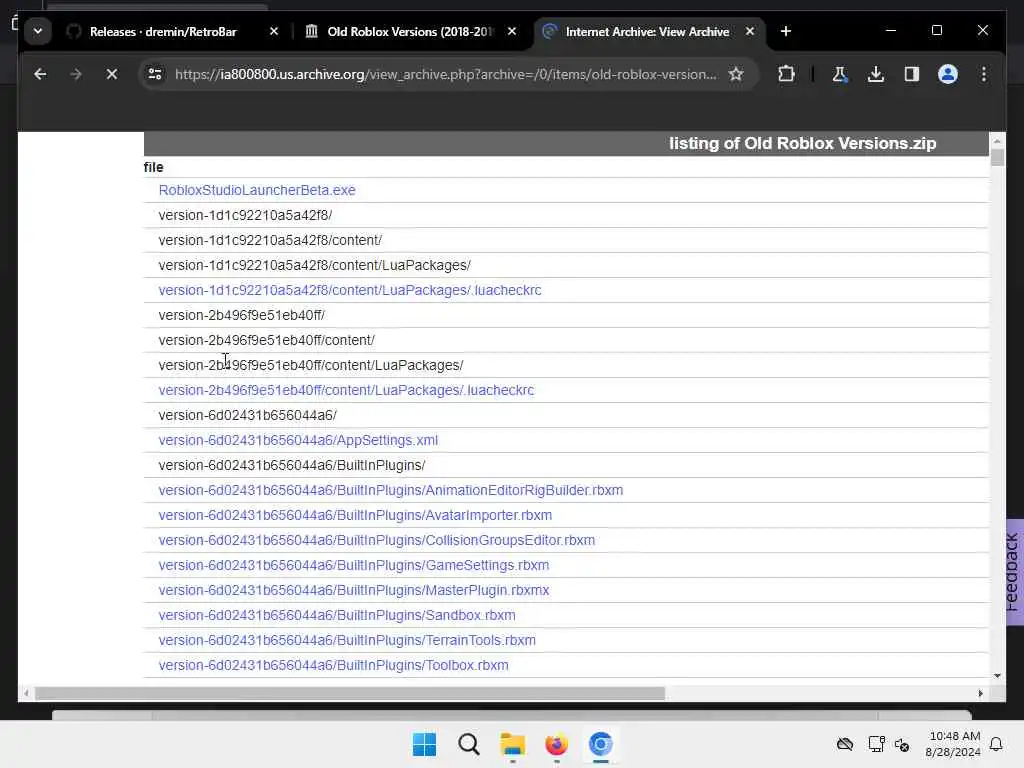Open the profile avatar menu

(x=948, y=74)
